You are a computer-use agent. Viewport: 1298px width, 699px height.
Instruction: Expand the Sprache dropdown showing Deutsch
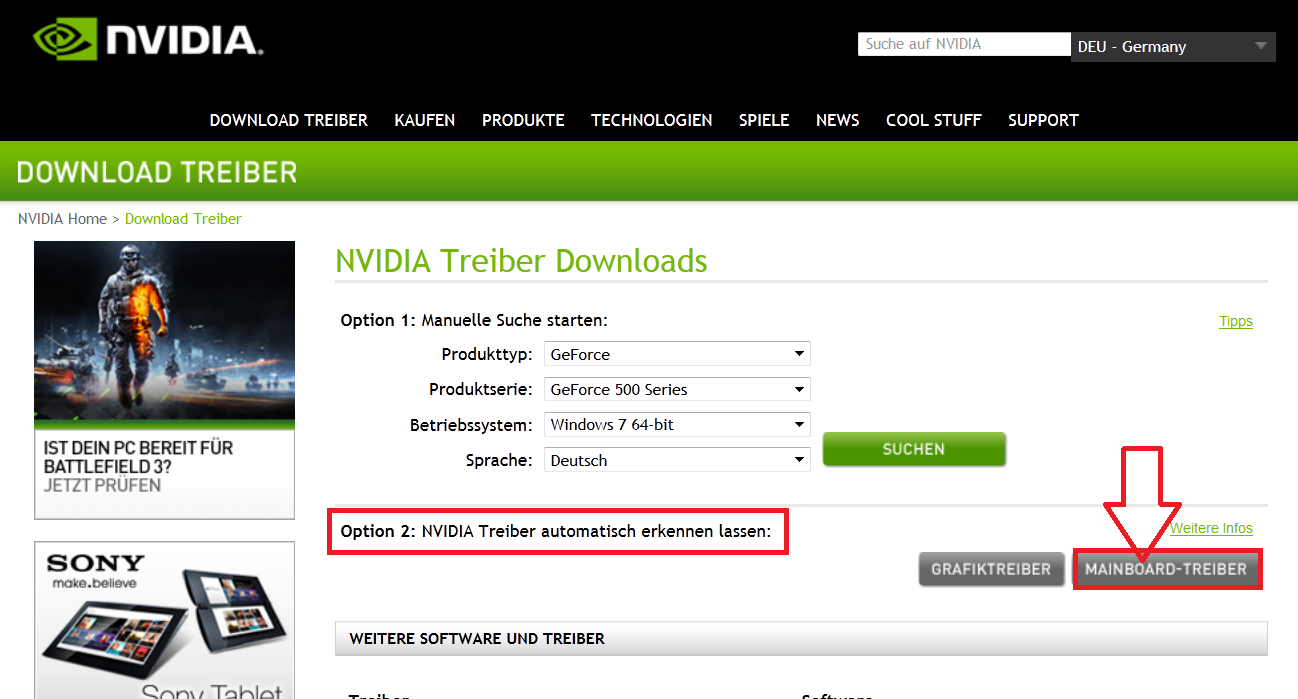pyautogui.click(x=677, y=460)
